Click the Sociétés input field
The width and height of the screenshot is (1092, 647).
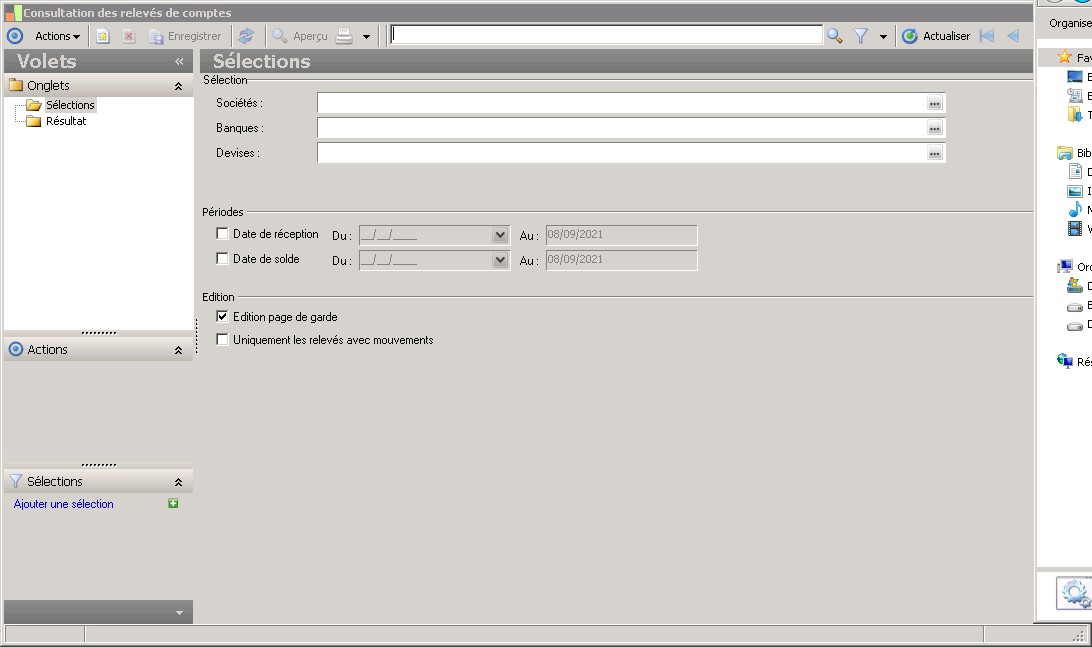click(x=621, y=103)
